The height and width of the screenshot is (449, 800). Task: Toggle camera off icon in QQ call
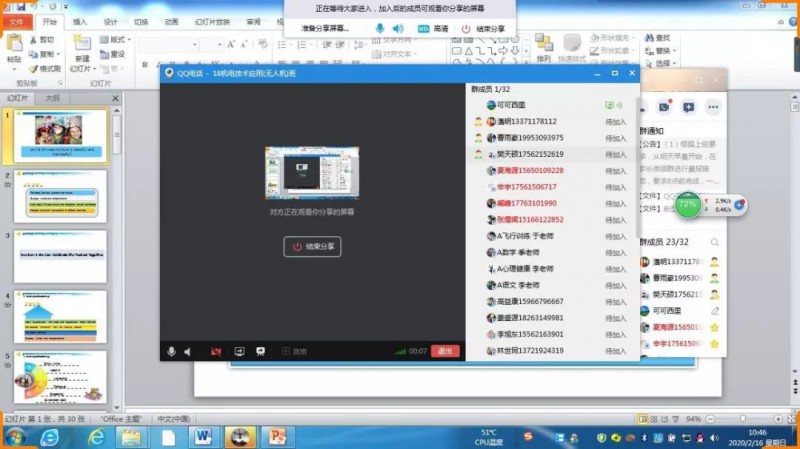click(216, 352)
